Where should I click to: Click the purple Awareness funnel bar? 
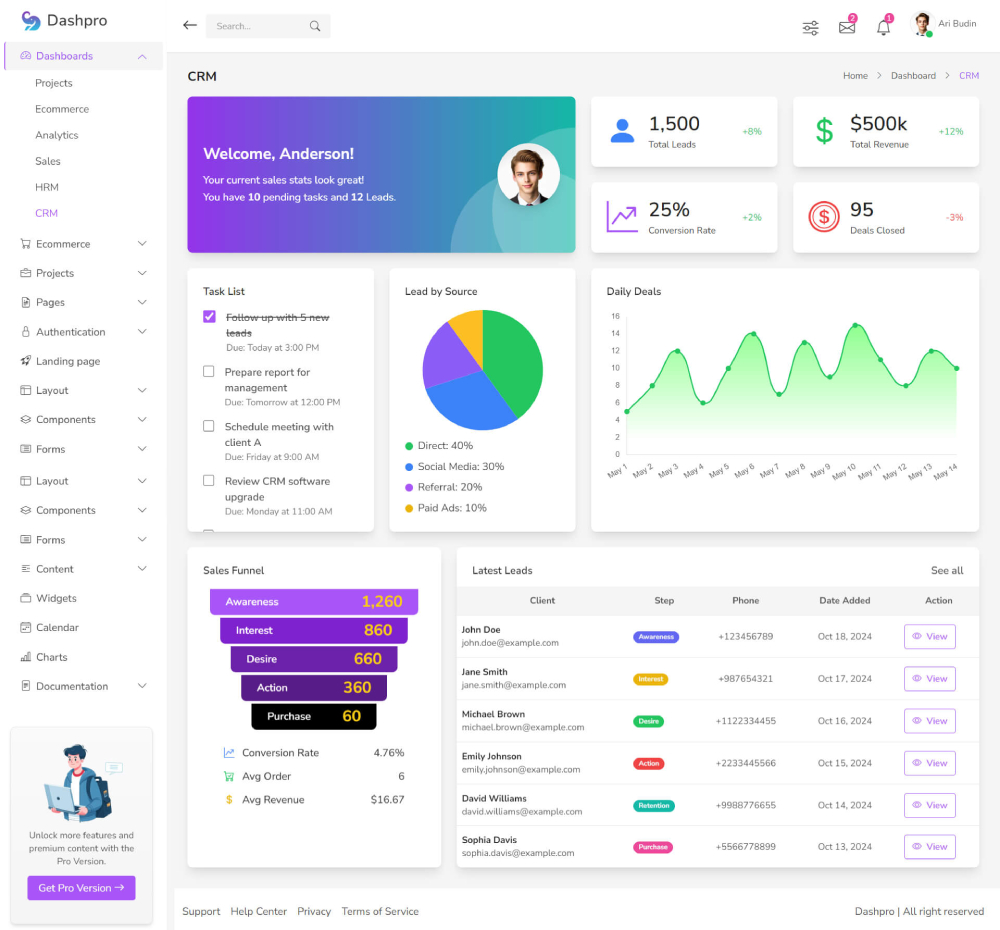click(x=314, y=602)
